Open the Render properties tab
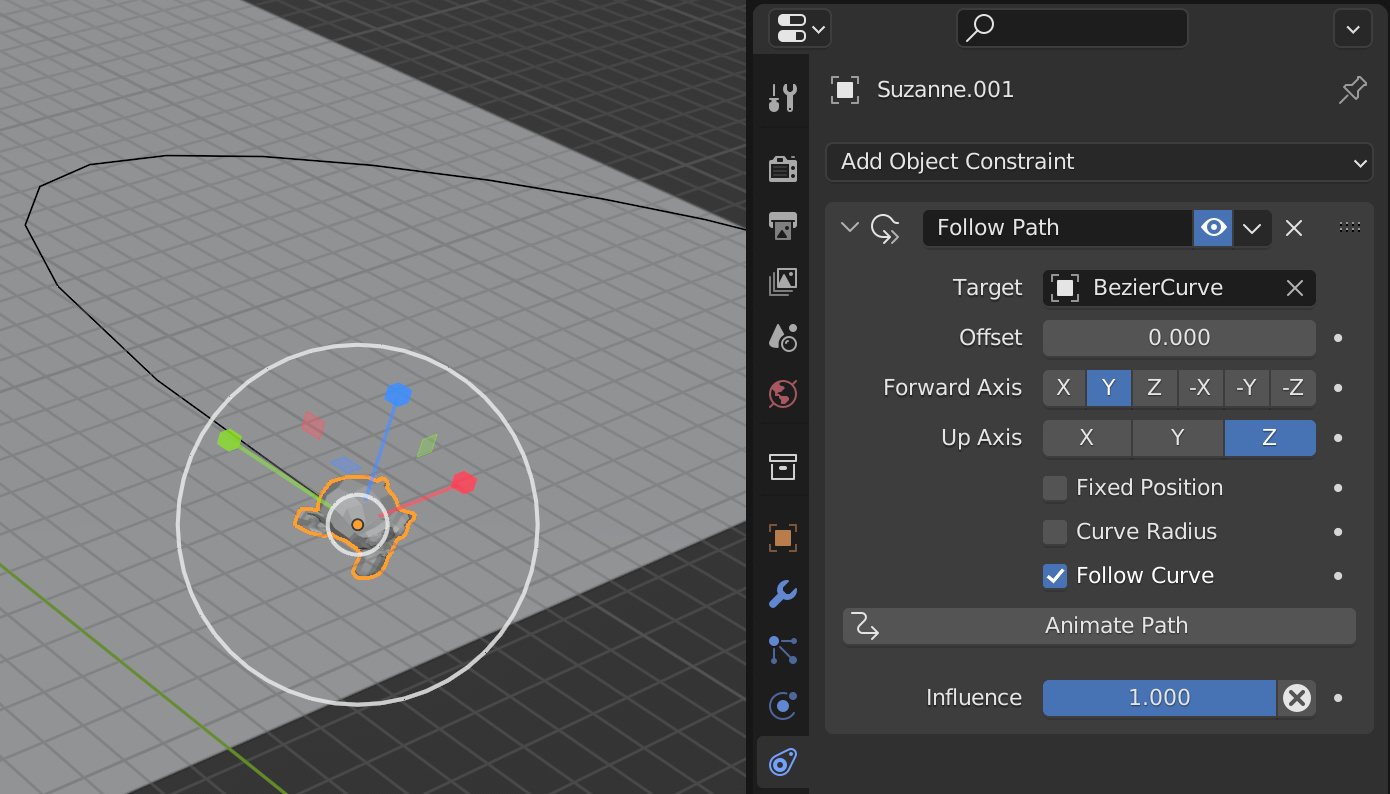Image resolution: width=1390 pixels, height=794 pixels. (x=782, y=168)
